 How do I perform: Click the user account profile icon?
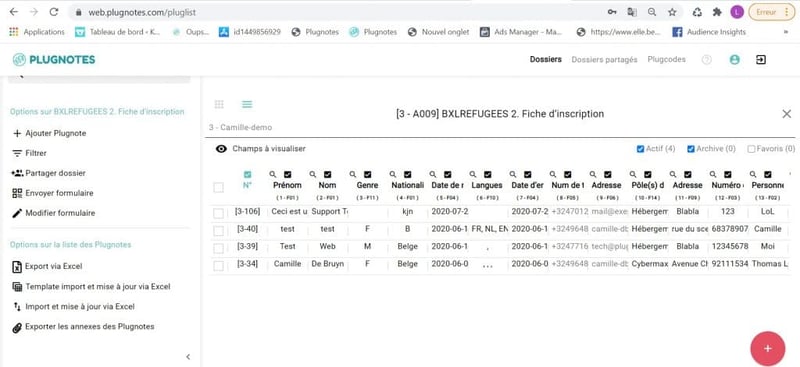pos(735,60)
